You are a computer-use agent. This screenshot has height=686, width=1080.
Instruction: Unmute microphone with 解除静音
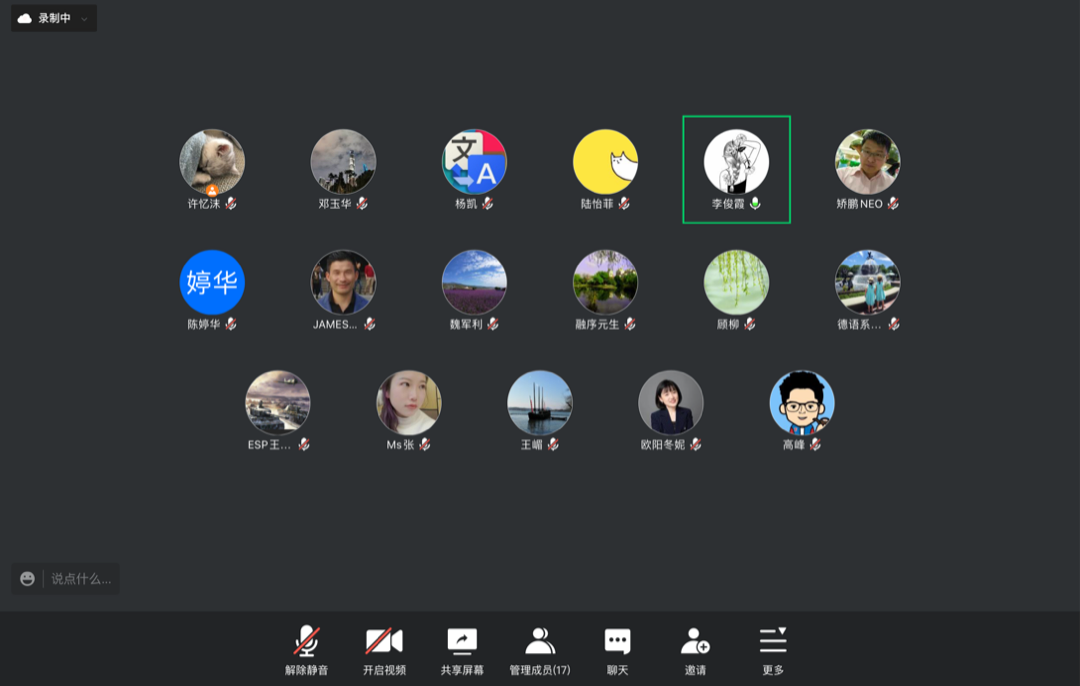[x=306, y=642]
